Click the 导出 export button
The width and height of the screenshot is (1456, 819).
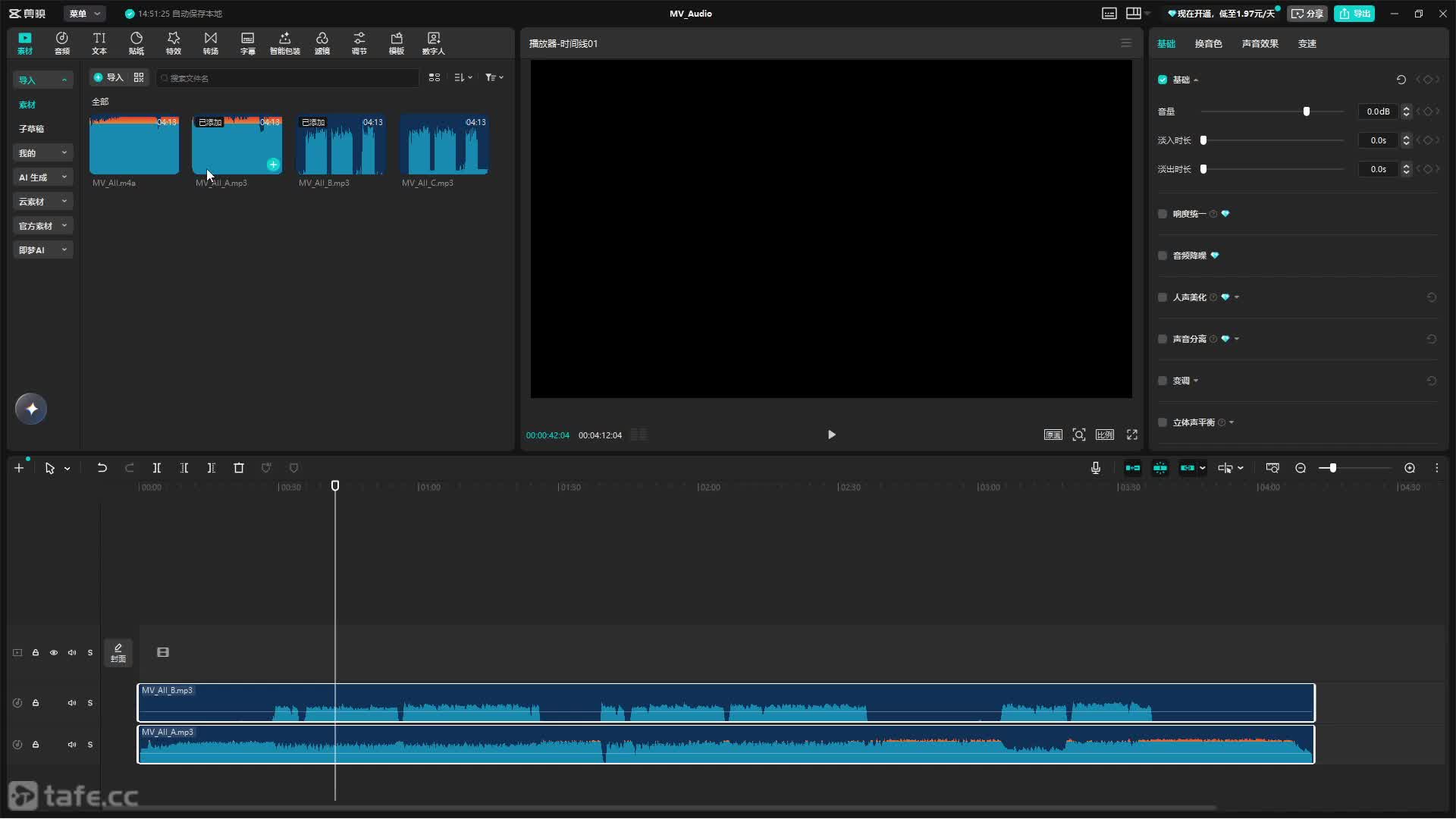click(x=1354, y=14)
